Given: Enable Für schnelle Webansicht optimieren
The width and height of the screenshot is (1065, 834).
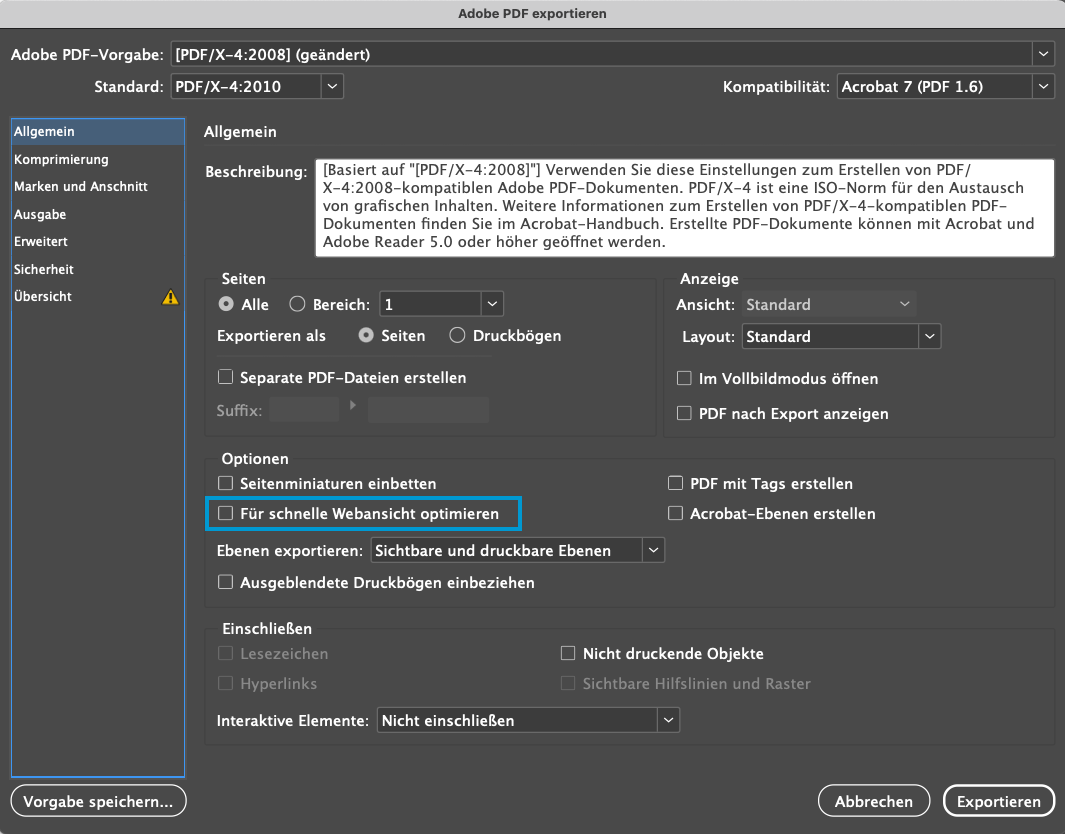Looking at the screenshot, I should click(225, 513).
